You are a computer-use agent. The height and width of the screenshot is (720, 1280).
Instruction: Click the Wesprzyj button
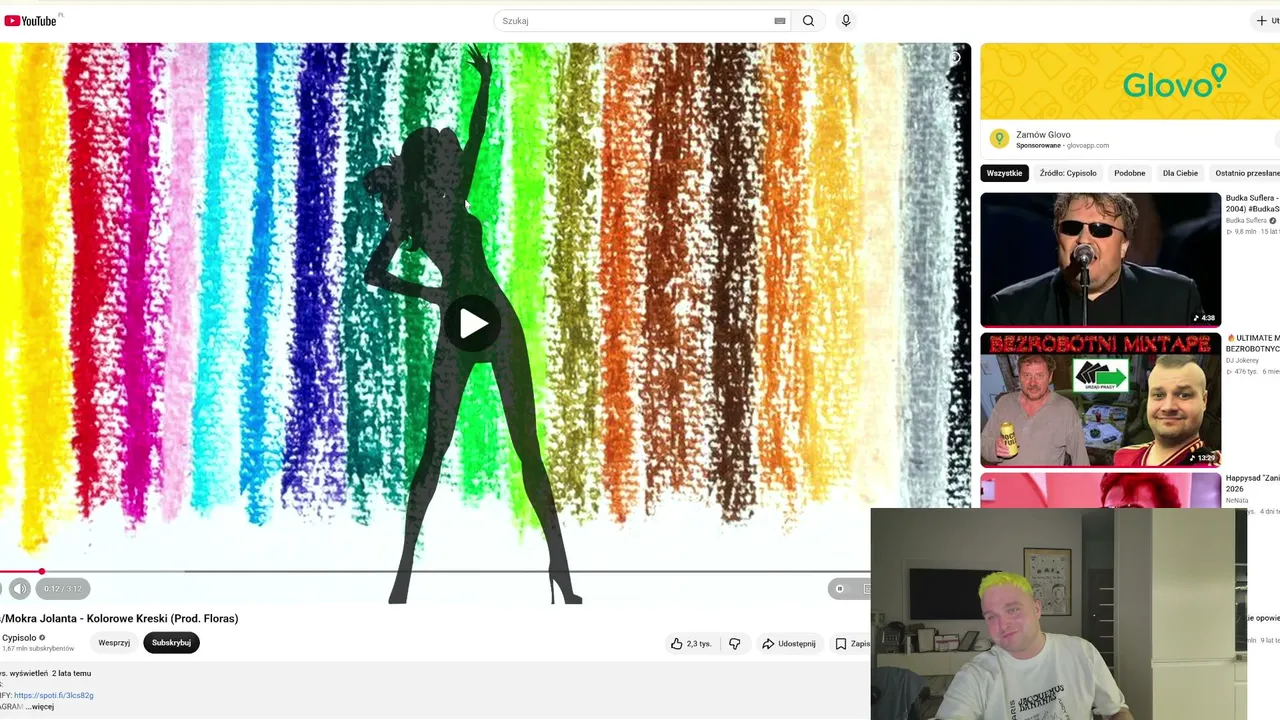pos(114,643)
